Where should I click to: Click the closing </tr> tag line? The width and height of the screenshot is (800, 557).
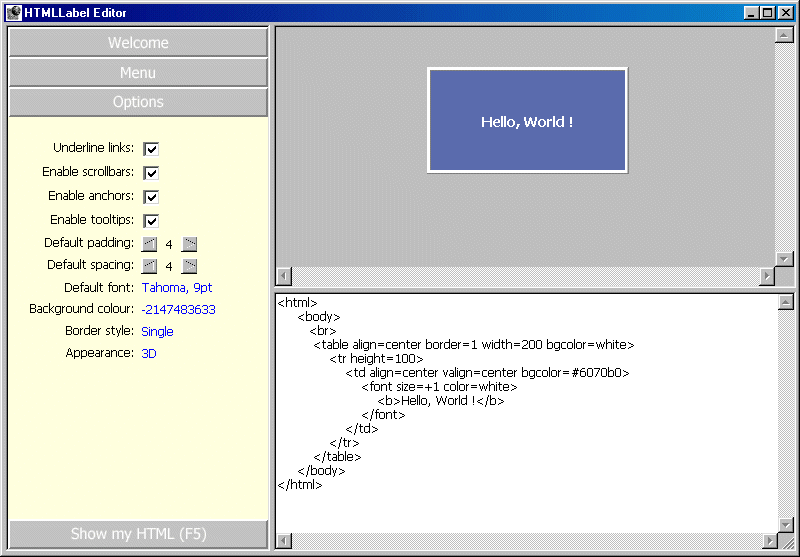(344, 443)
